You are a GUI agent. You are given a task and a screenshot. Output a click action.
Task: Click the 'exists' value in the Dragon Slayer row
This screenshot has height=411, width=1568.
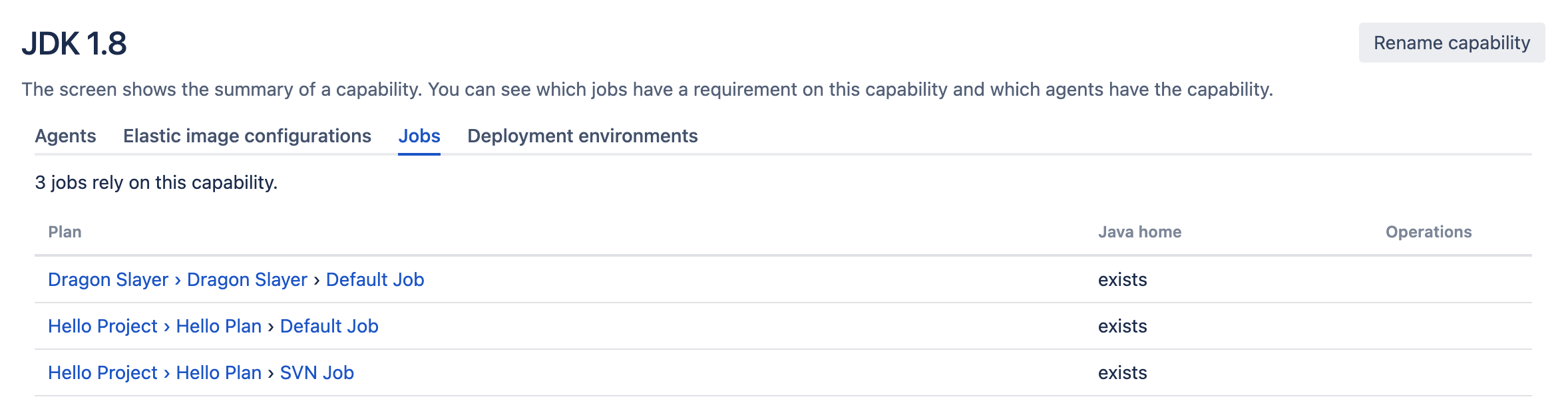click(1122, 280)
